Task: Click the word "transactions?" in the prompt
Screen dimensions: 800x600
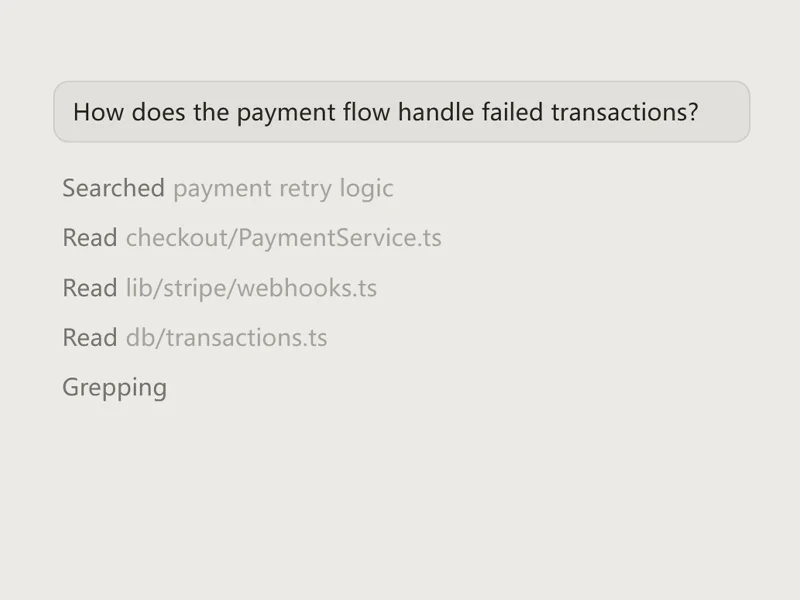Action: 624,112
